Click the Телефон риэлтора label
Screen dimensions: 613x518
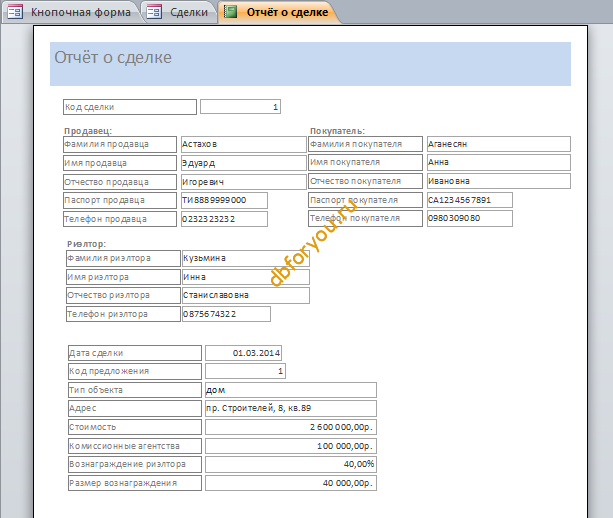(123, 314)
